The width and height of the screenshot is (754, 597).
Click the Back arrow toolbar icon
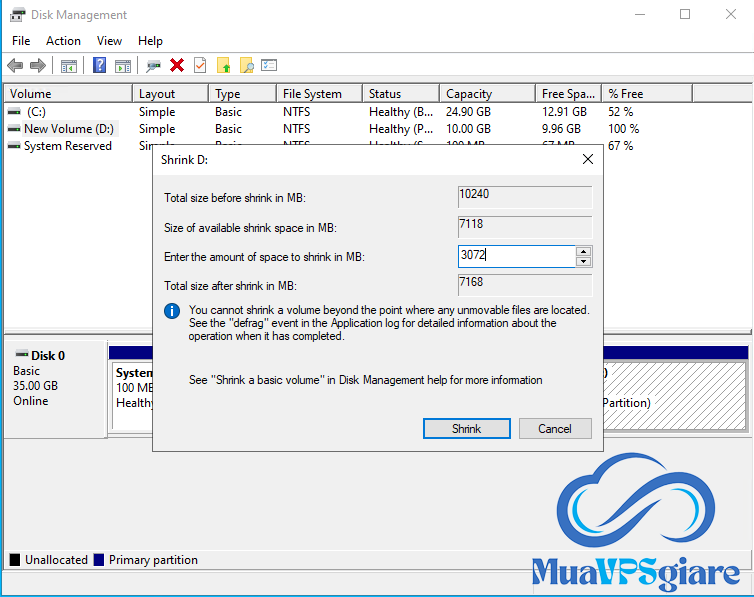click(15, 65)
